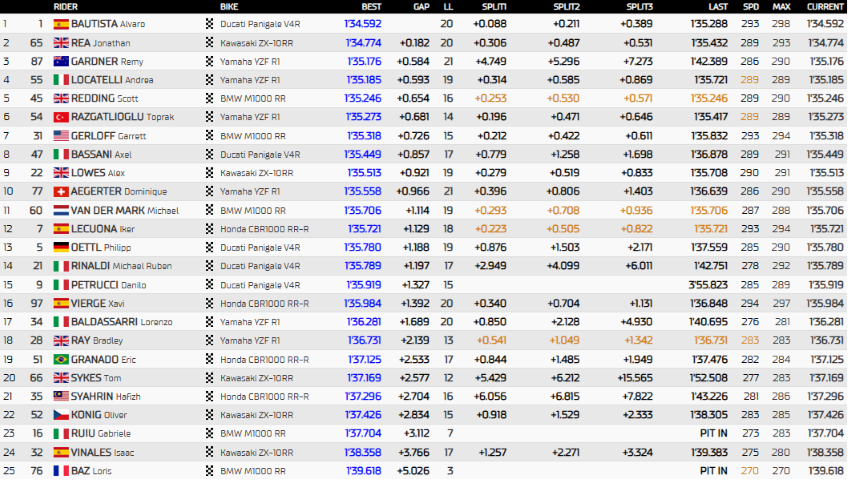Click the Dutch flag beside VAN DER MARK
Image resolution: width=848 pixels, height=480 pixels.
(61, 210)
